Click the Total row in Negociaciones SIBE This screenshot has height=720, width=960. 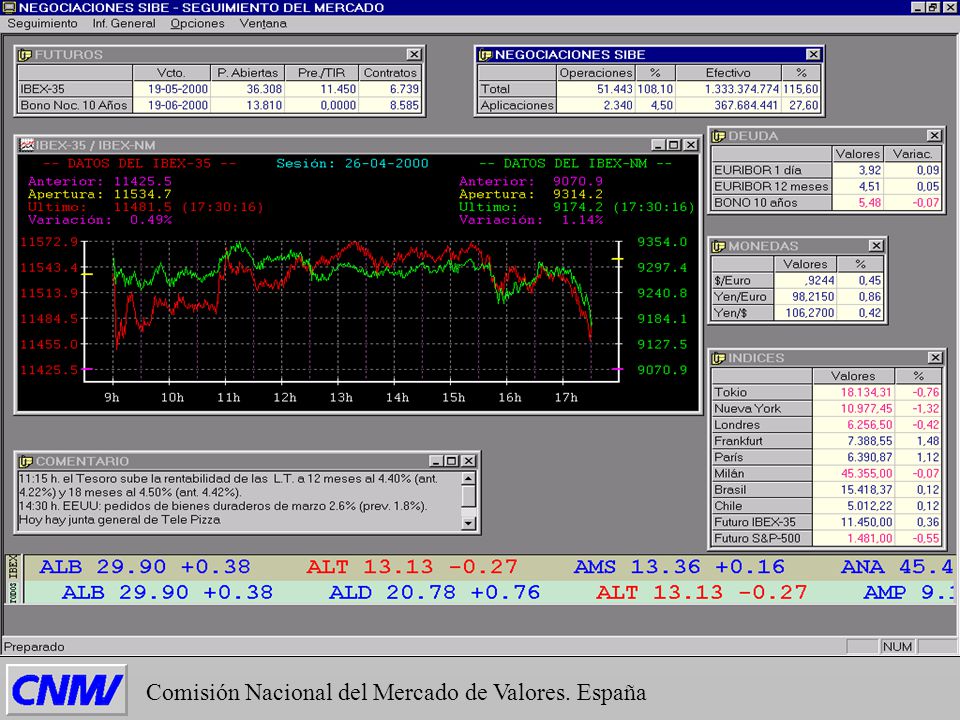[649, 89]
